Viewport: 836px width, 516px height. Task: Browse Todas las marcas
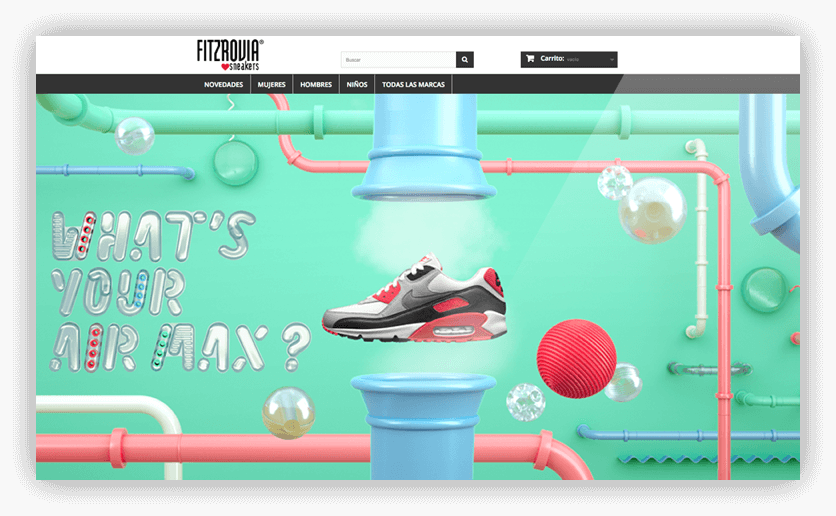pos(413,84)
